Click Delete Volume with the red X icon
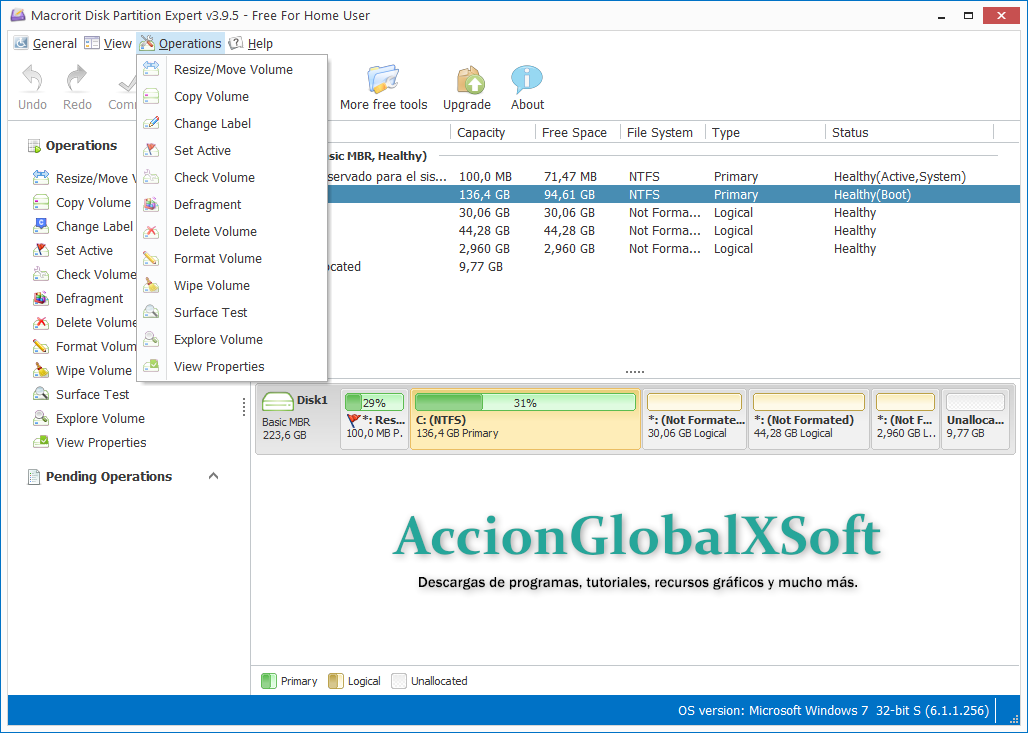This screenshot has width=1028, height=733. pyautogui.click(x=213, y=231)
